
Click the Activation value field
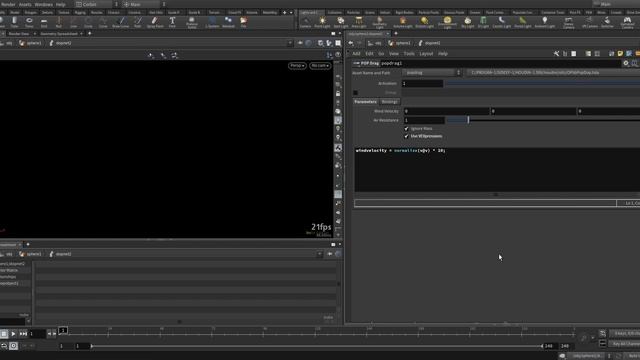(422, 83)
